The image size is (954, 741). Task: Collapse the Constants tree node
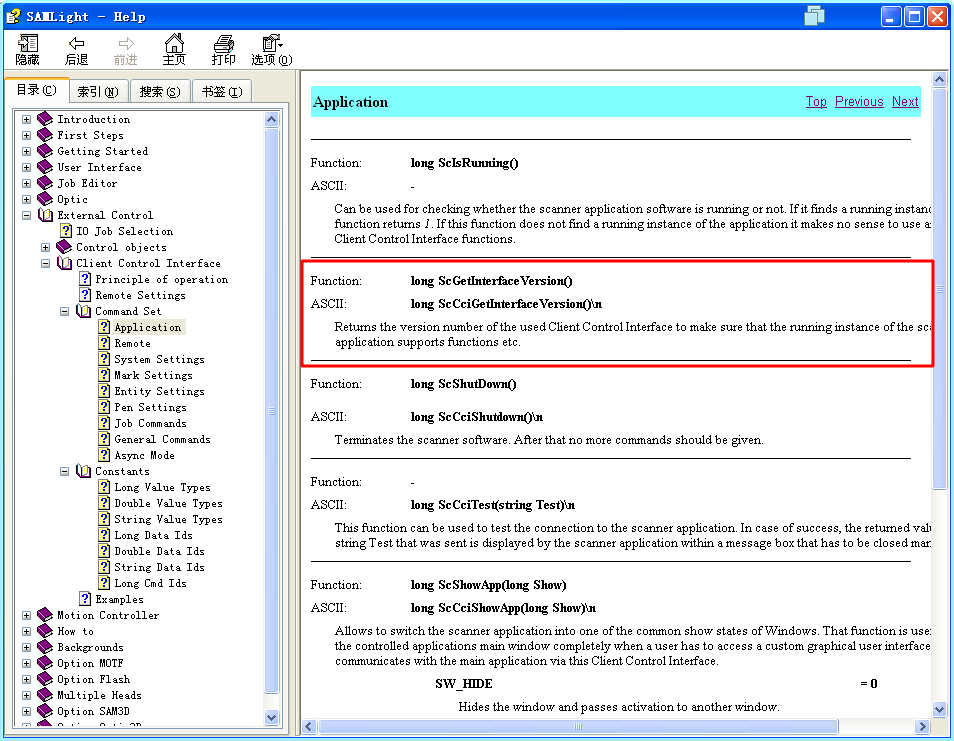pyautogui.click(x=64, y=471)
